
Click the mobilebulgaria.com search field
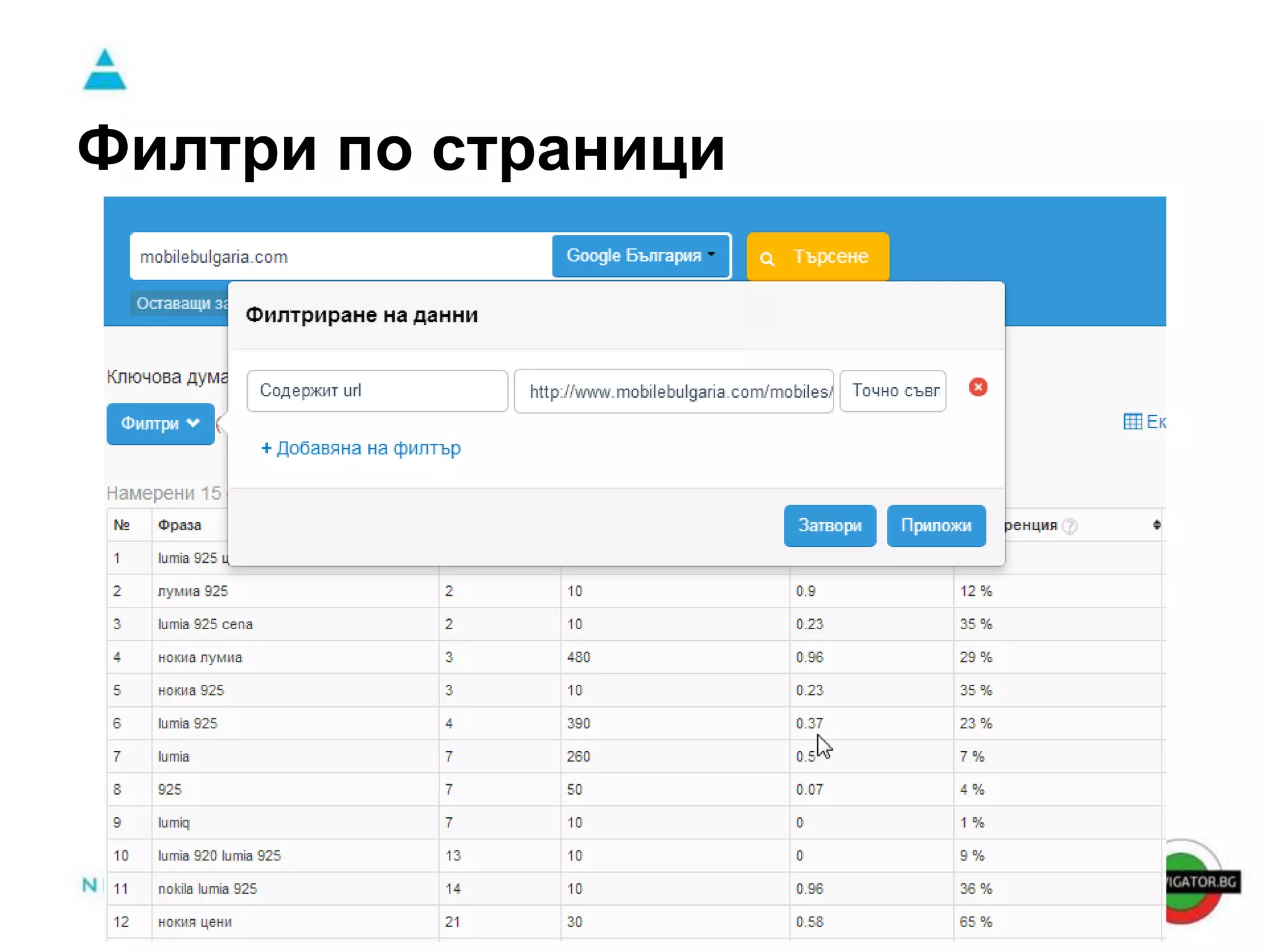click(x=340, y=257)
